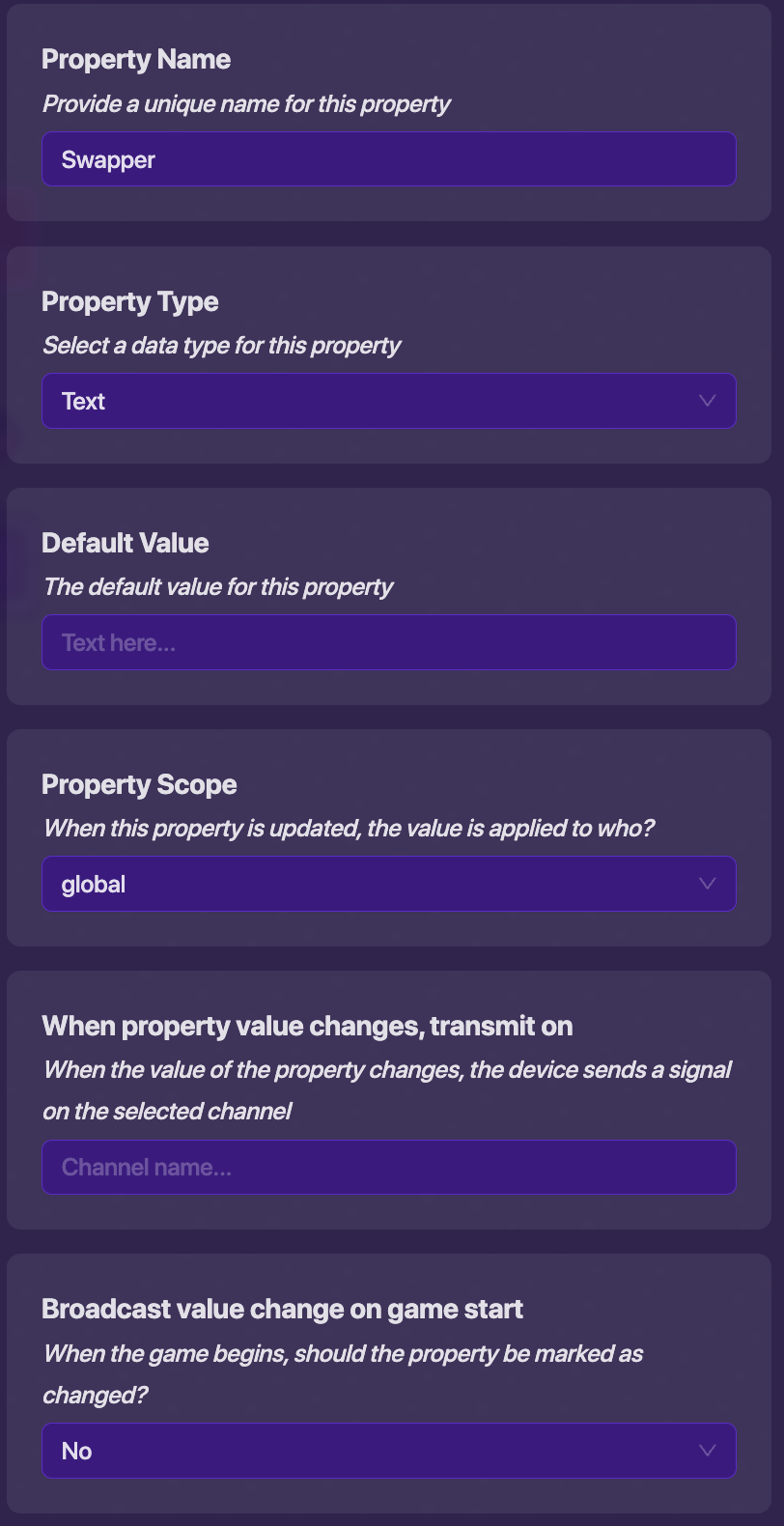Click the 'Provide a unique name' description

click(246, 104)
